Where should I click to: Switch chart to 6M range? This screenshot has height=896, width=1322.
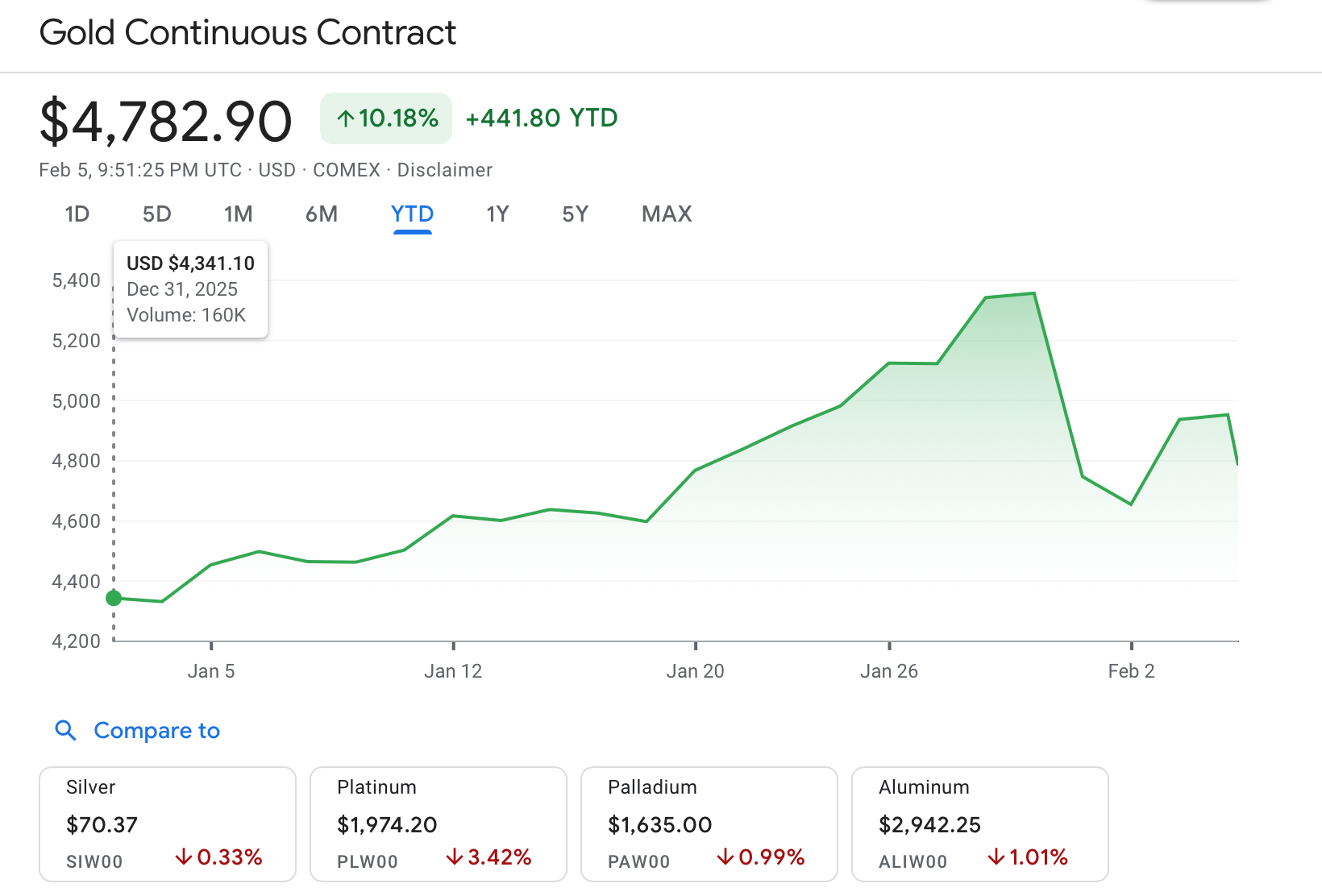click(x=321, y=214)
